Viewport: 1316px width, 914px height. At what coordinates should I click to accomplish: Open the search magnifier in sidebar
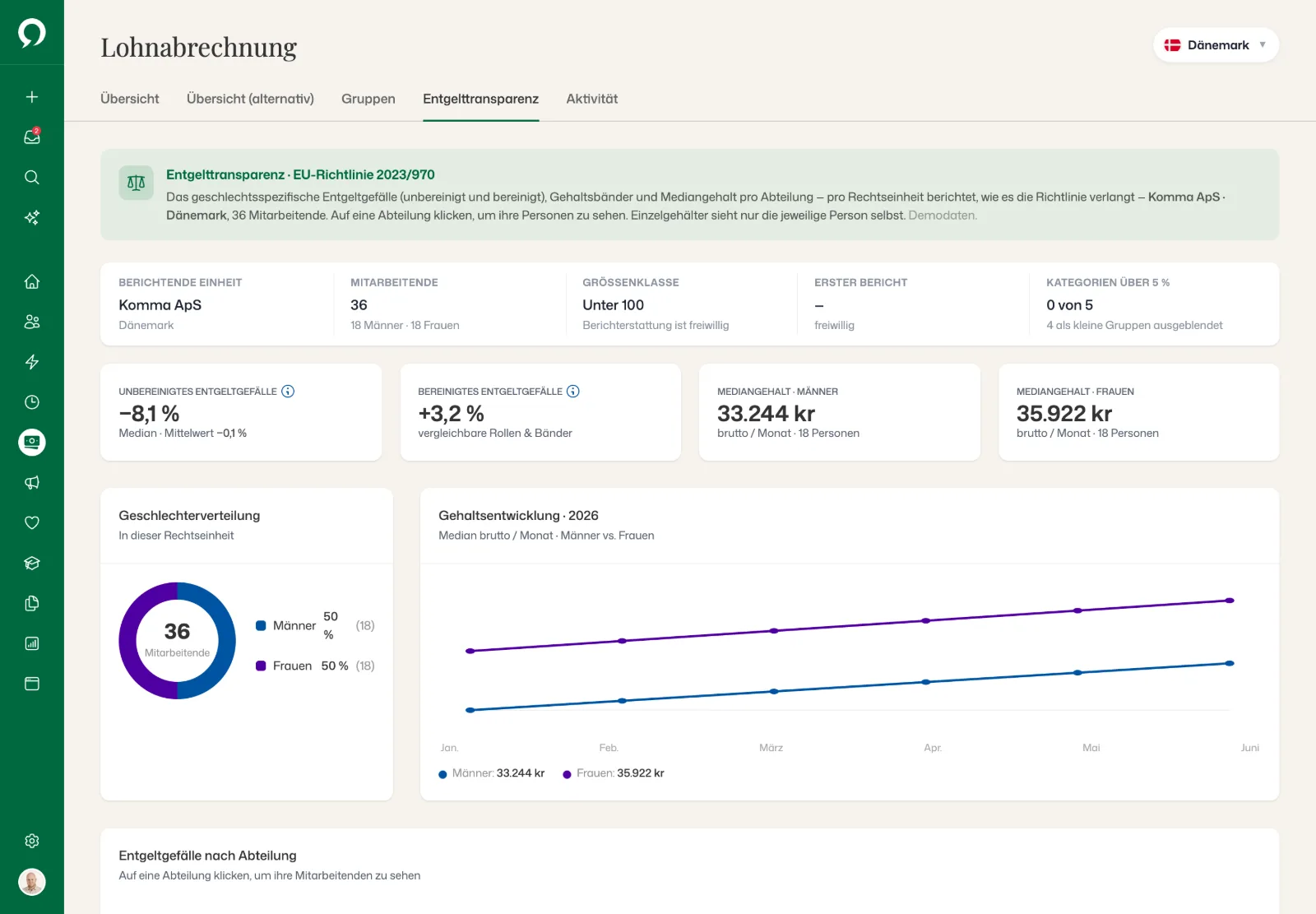point(32,177)
